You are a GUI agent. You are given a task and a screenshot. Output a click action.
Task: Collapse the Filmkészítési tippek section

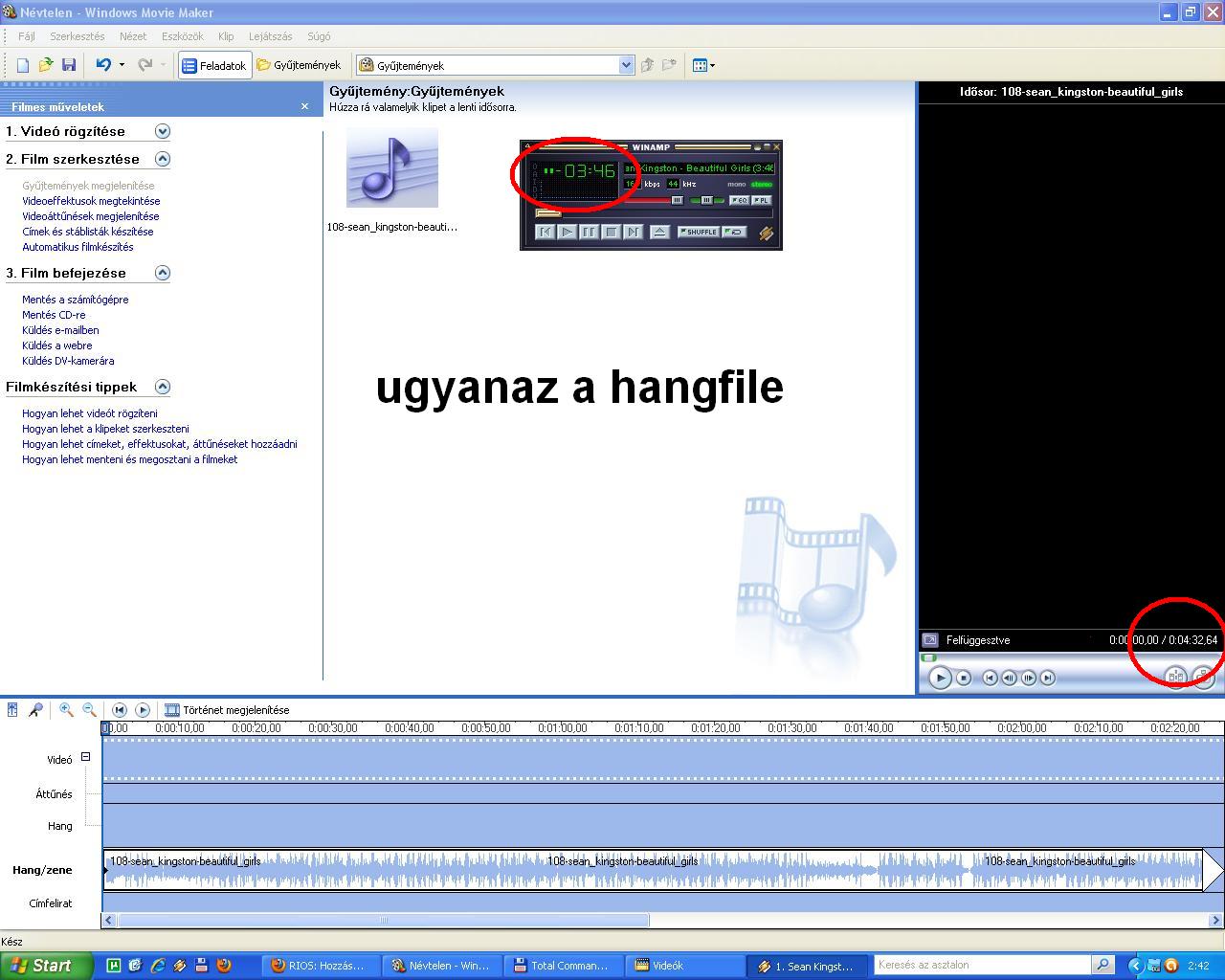(163, 387)
